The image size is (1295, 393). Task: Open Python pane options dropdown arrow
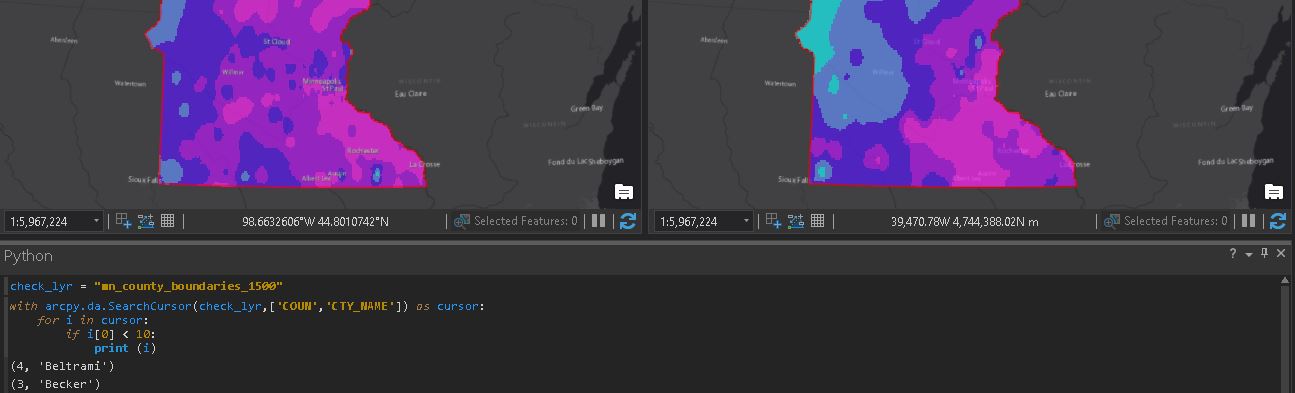[1249, 255]
